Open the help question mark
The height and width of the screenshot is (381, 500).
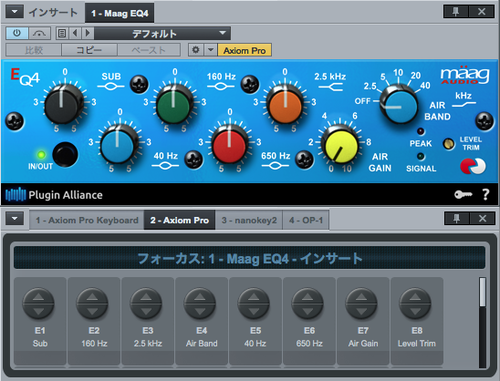[486, 194]
